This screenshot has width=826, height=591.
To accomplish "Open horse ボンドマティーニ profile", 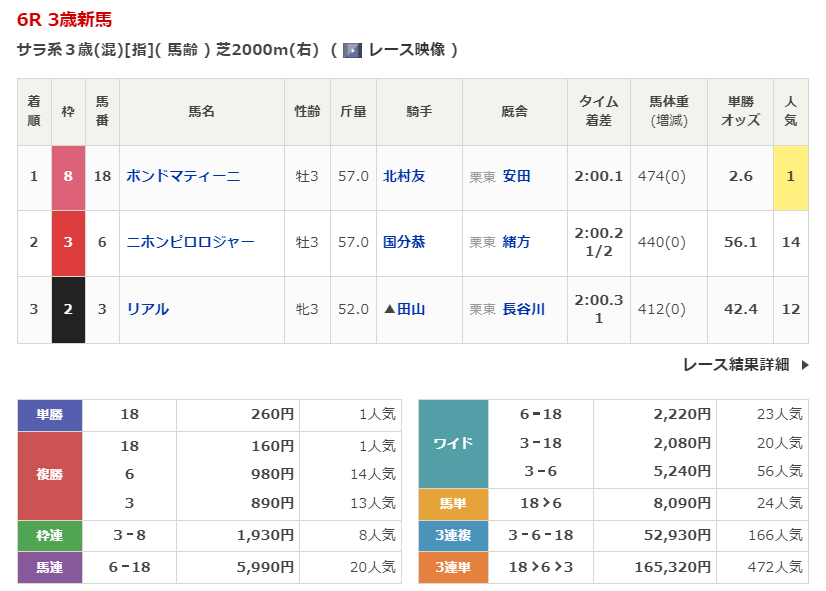I will click(183, 176).
